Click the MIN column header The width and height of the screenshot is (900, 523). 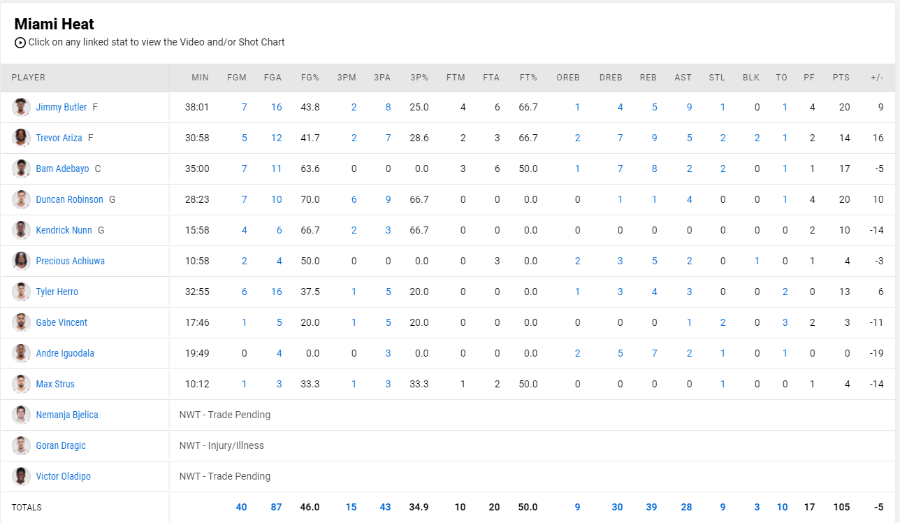pyautogui.click(x=200, y=77)
